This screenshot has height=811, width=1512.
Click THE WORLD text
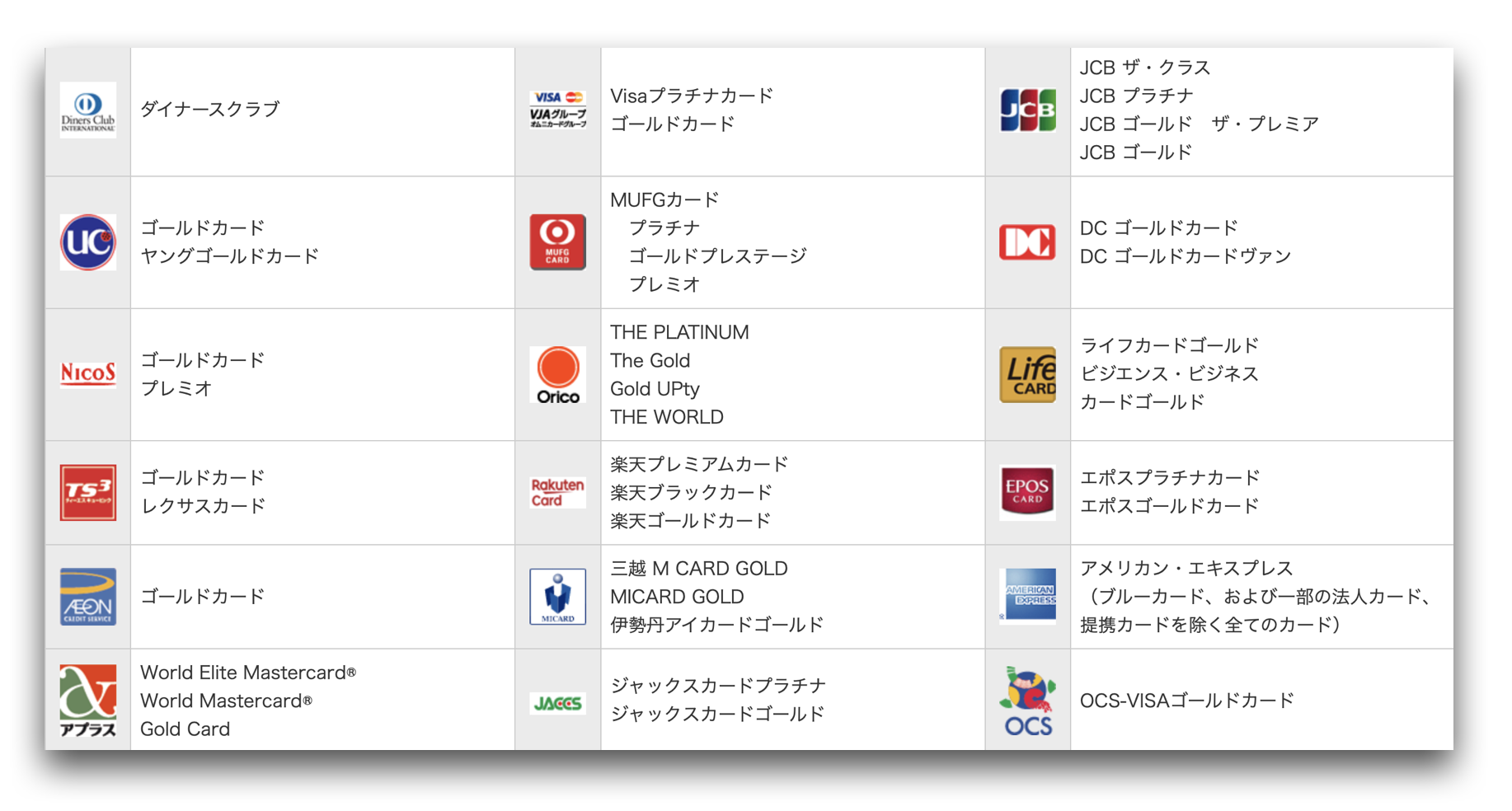[x=666, y=417]
